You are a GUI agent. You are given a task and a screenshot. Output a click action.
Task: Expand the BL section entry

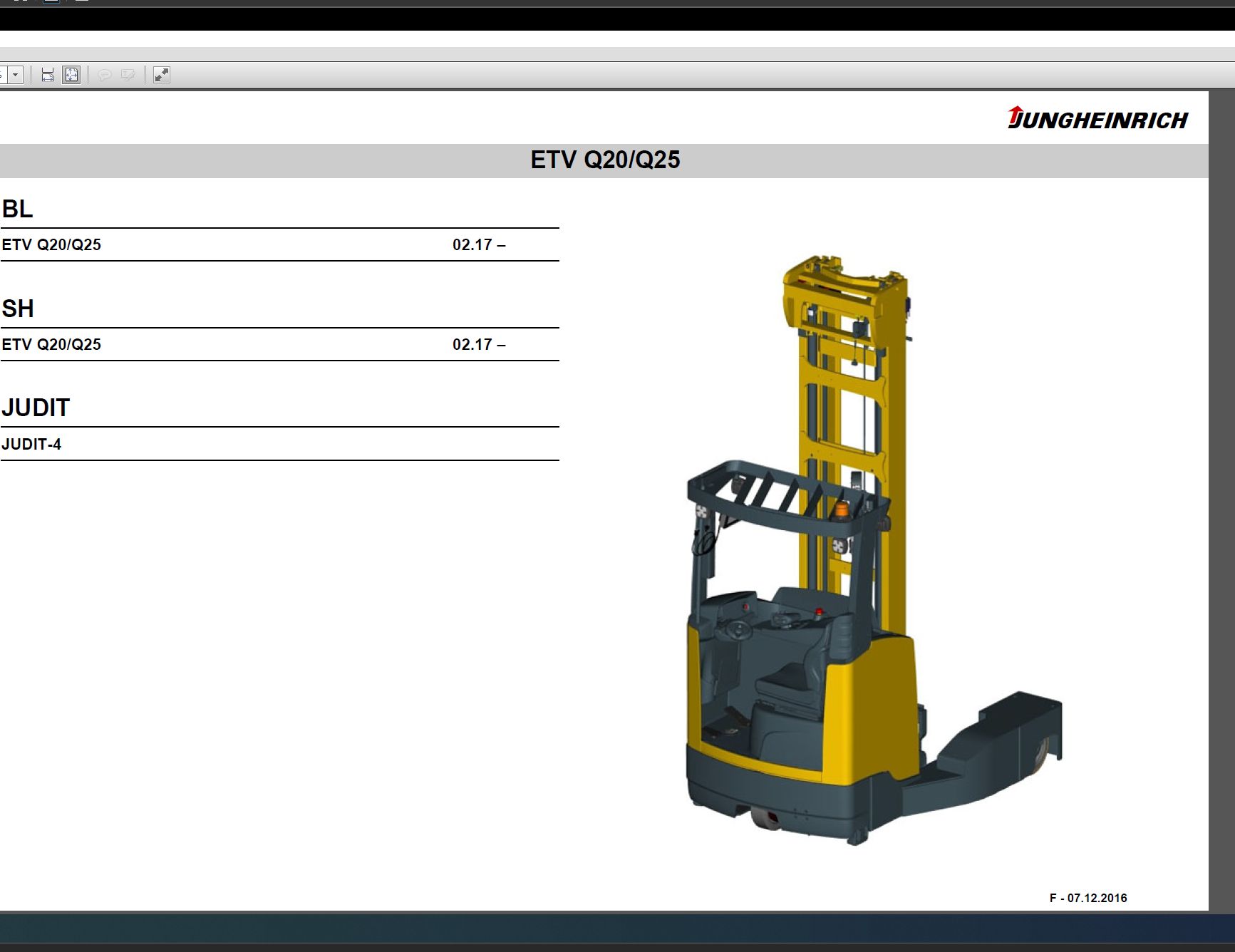point(18,209)
